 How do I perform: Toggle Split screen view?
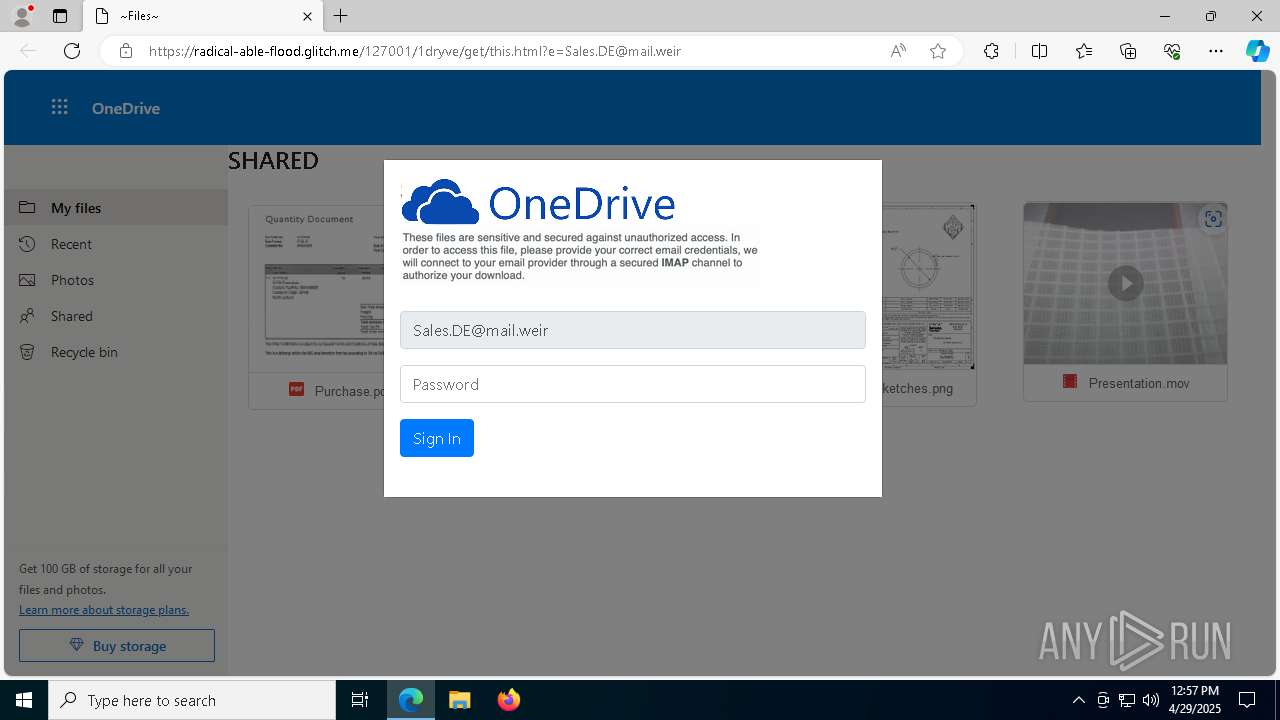1039,51
